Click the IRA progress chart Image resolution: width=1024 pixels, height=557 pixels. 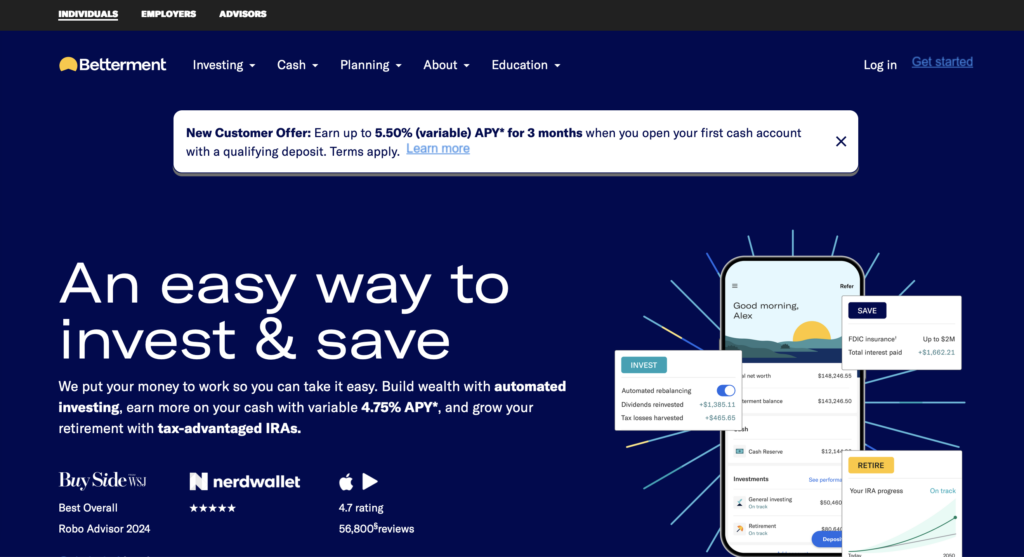(x=902, y=528)
